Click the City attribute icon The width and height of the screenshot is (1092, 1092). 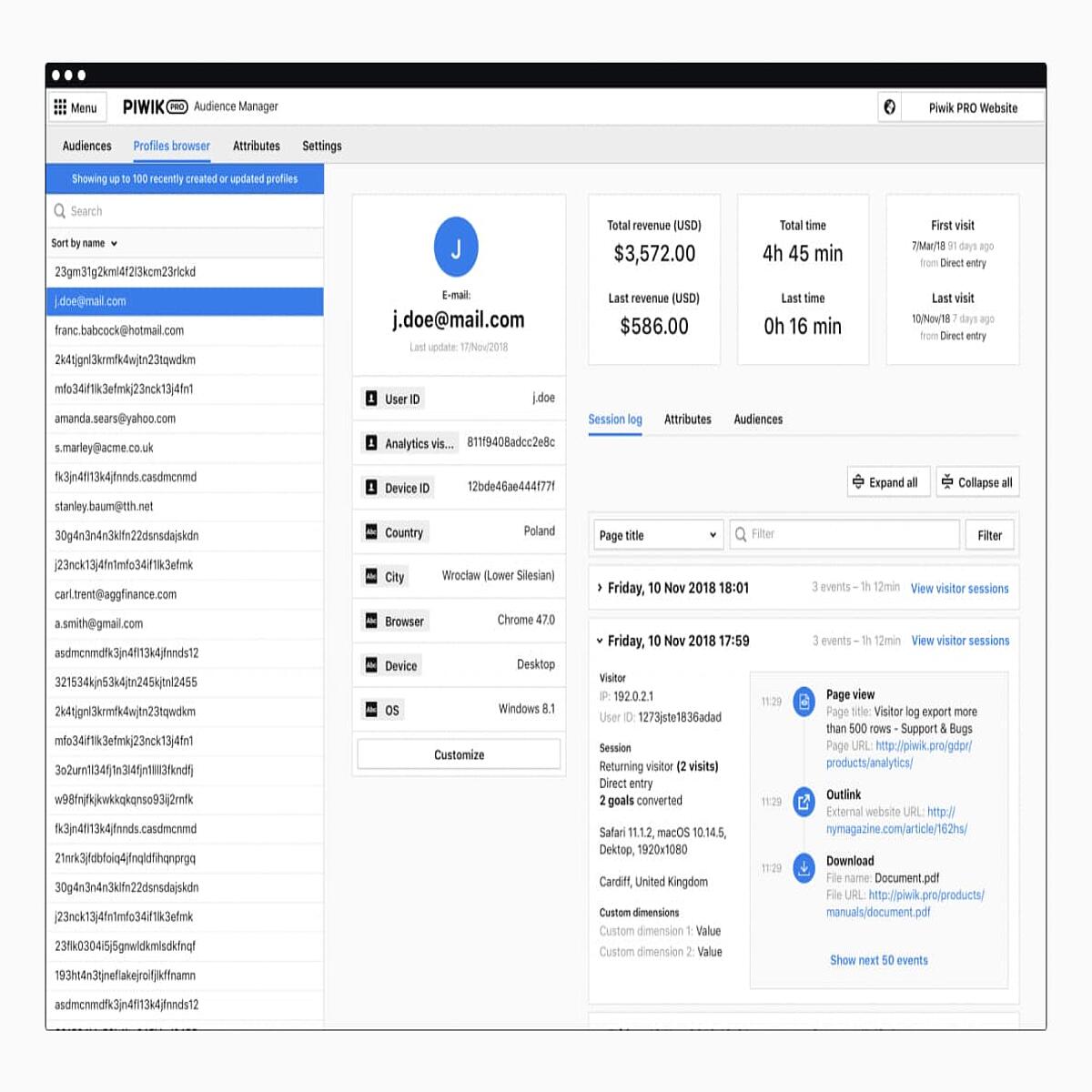click(x=371, y=576)
